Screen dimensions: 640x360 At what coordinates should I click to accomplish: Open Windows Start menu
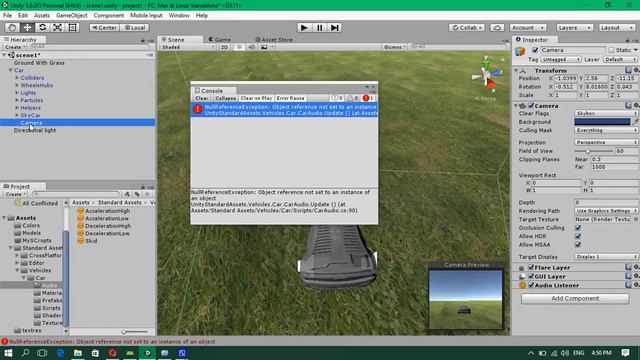coord(8,353)
